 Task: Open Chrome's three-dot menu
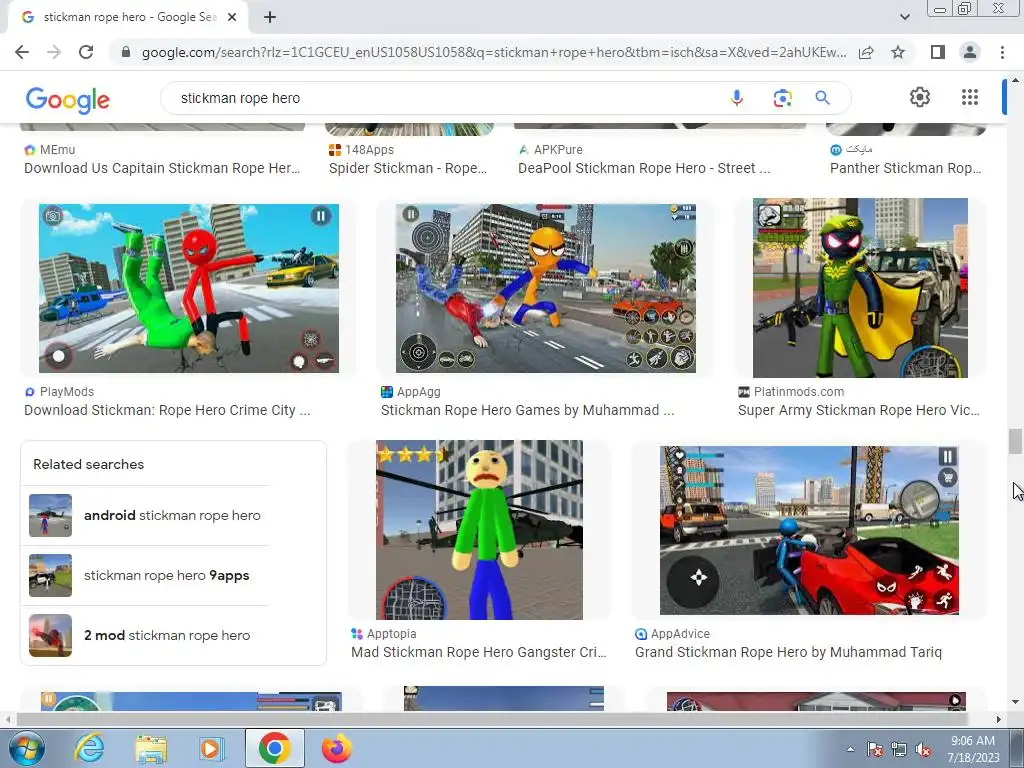tap(1002, 52)
